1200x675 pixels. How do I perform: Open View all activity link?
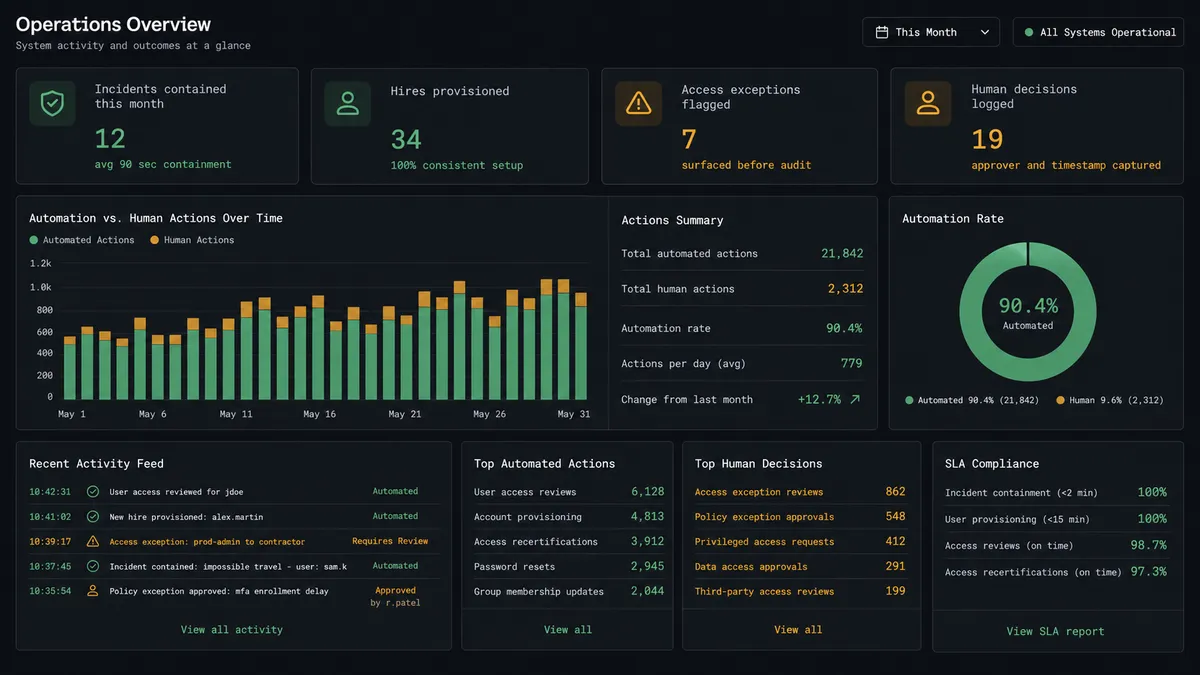click(x=232, y=630)
